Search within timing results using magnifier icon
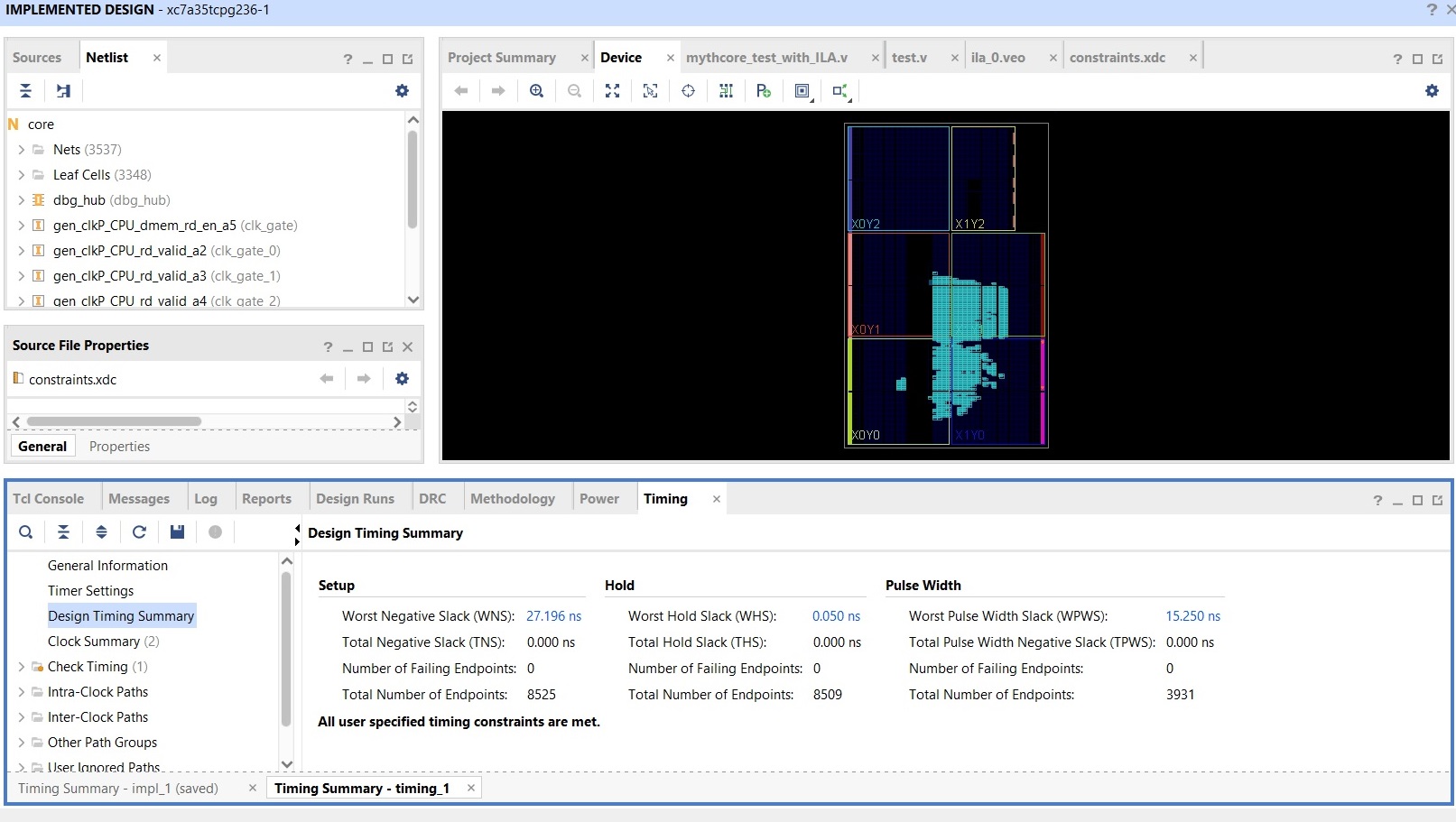Viewport: 1456px width, 822px height. click(x=25, y=532)
